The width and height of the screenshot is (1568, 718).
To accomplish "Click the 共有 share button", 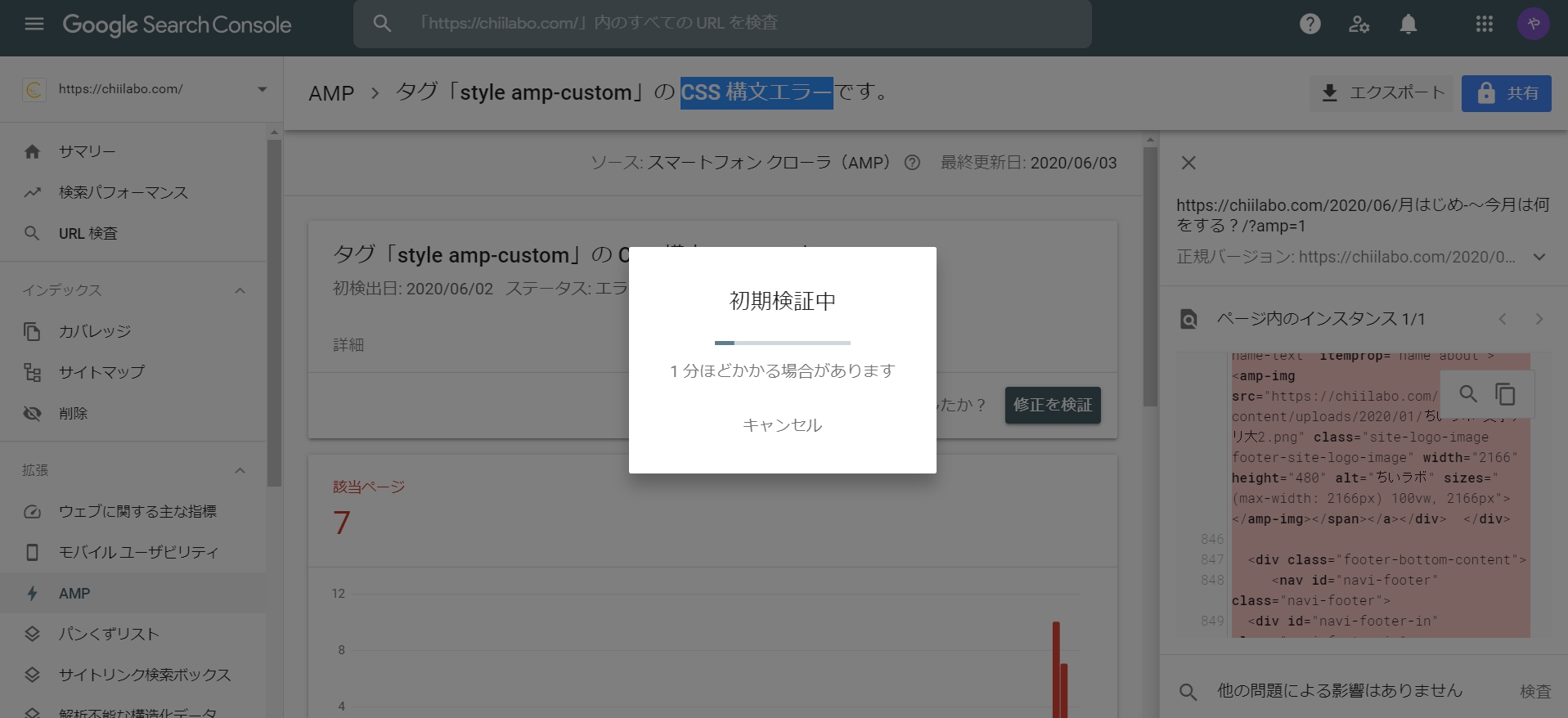I will point(1507,92).
